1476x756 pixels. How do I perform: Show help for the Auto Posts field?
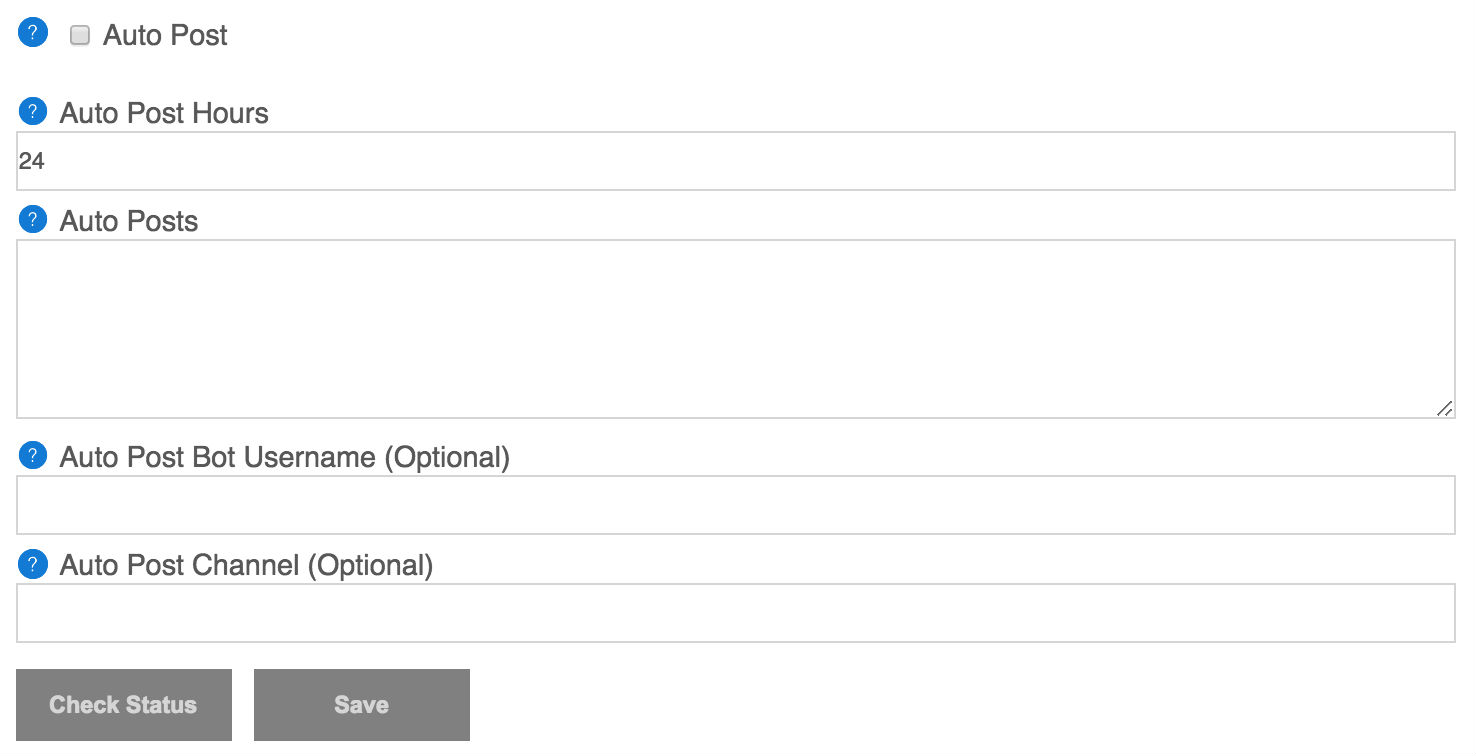click(x=33, y=219)
